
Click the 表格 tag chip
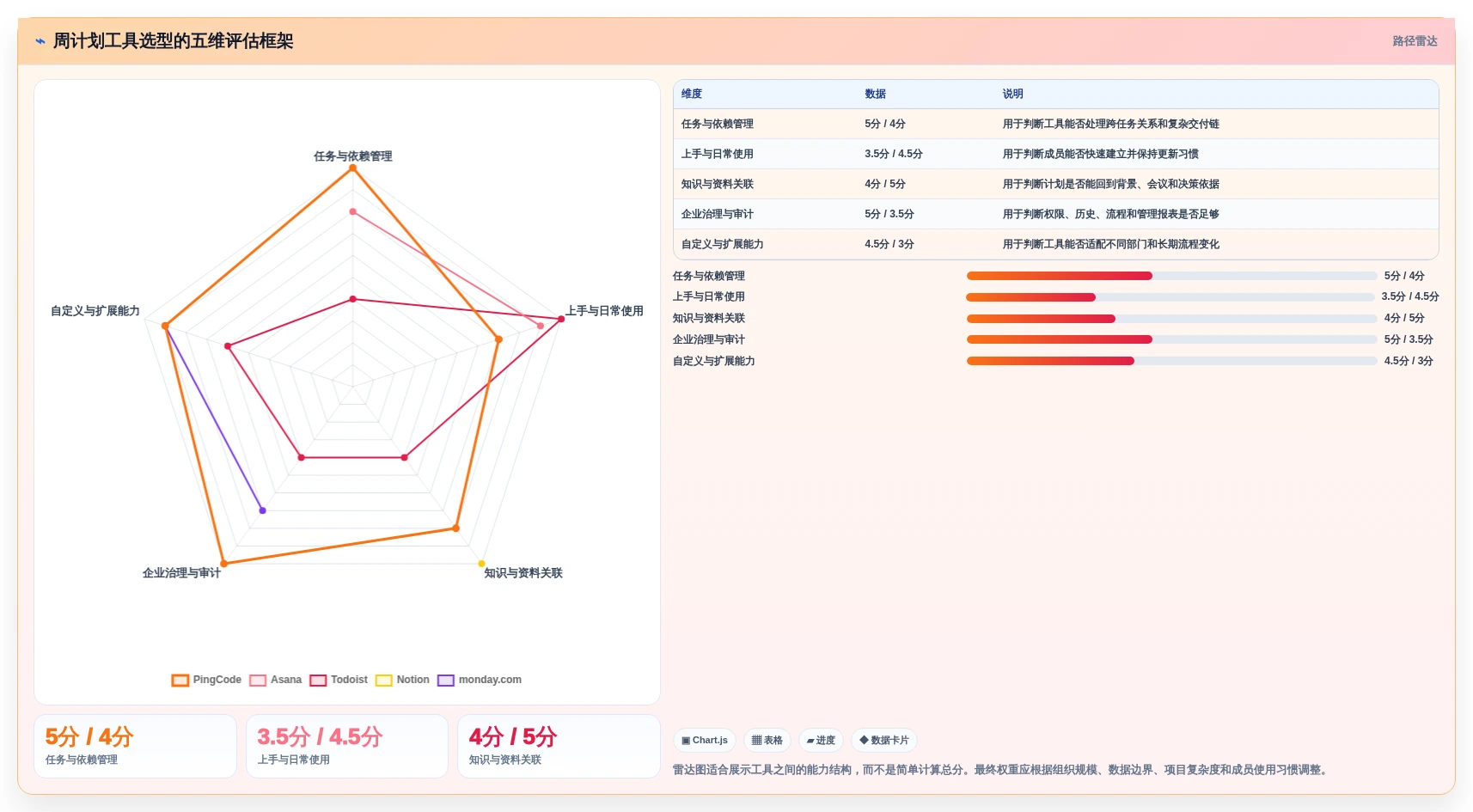767,740
